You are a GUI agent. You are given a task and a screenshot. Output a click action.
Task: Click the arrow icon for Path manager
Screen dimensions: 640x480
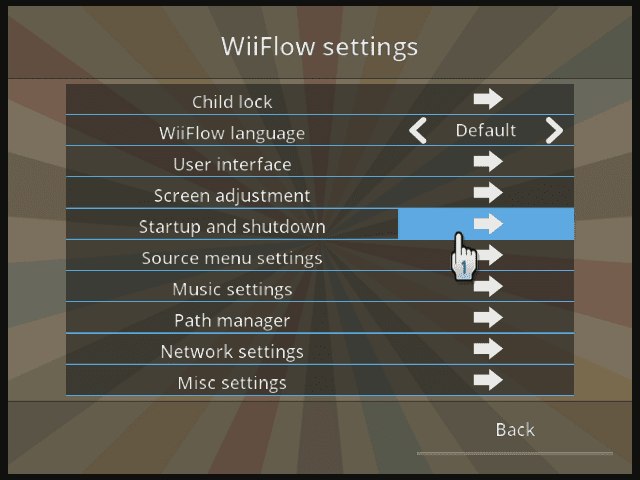pyautogui.click(x=487, y=318)
